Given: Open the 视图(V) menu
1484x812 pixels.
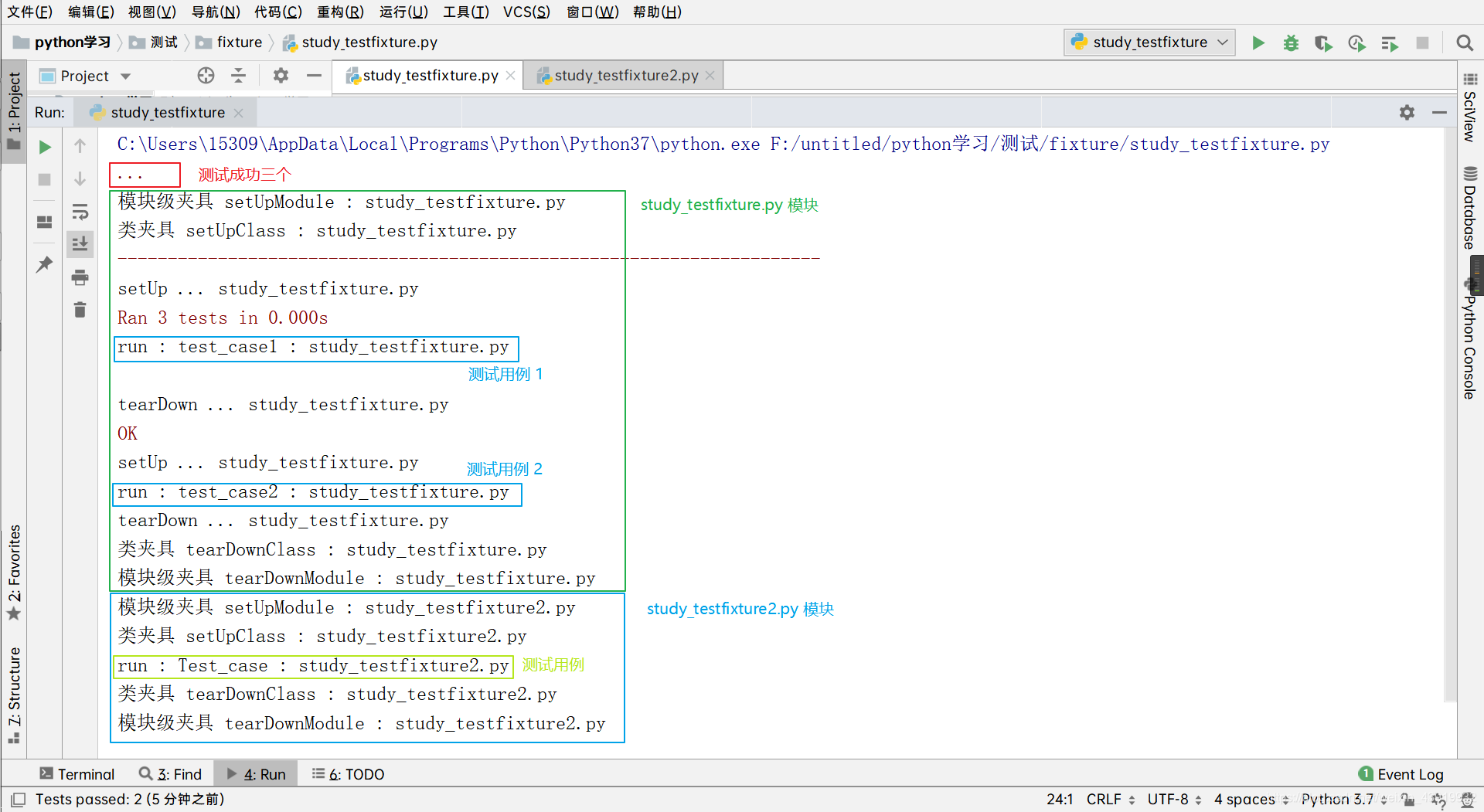Looking at the screenshot, I should coord(152,12).
